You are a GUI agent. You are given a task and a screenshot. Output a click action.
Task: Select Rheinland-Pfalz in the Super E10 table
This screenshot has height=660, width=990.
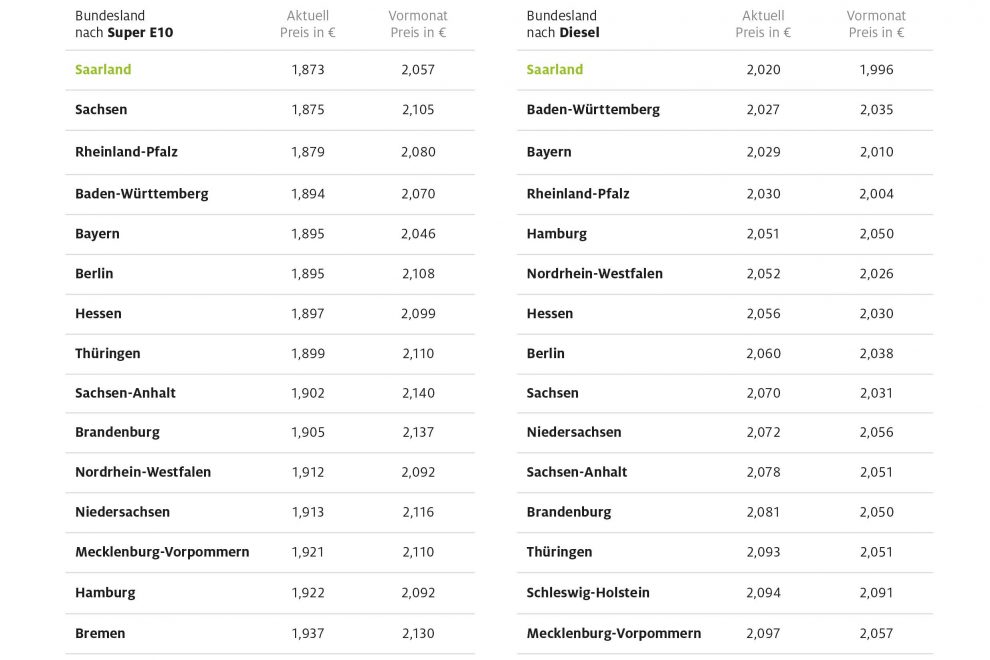[x=126, y=152]
